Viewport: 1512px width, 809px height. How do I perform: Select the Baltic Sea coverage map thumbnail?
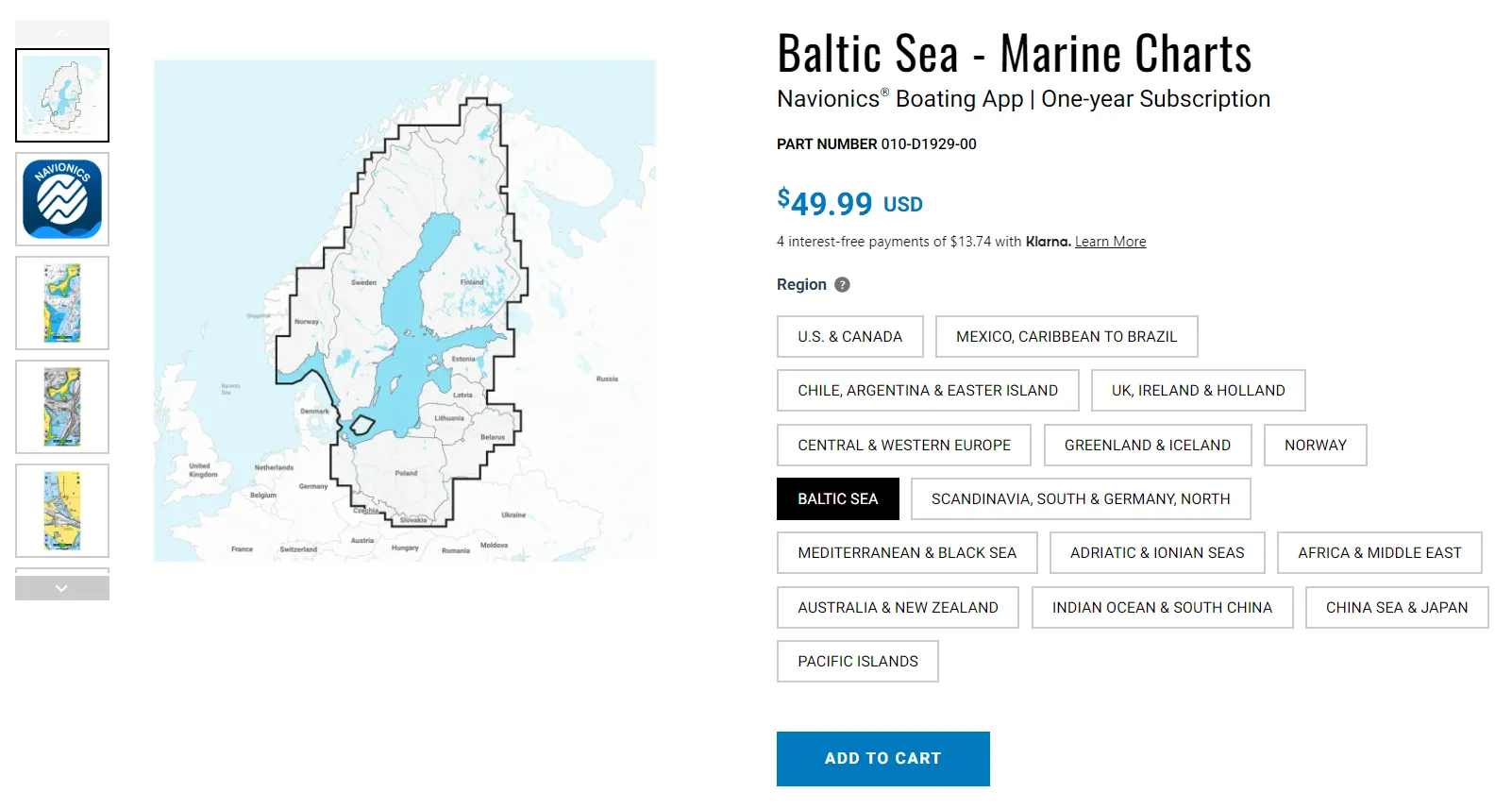62,95
